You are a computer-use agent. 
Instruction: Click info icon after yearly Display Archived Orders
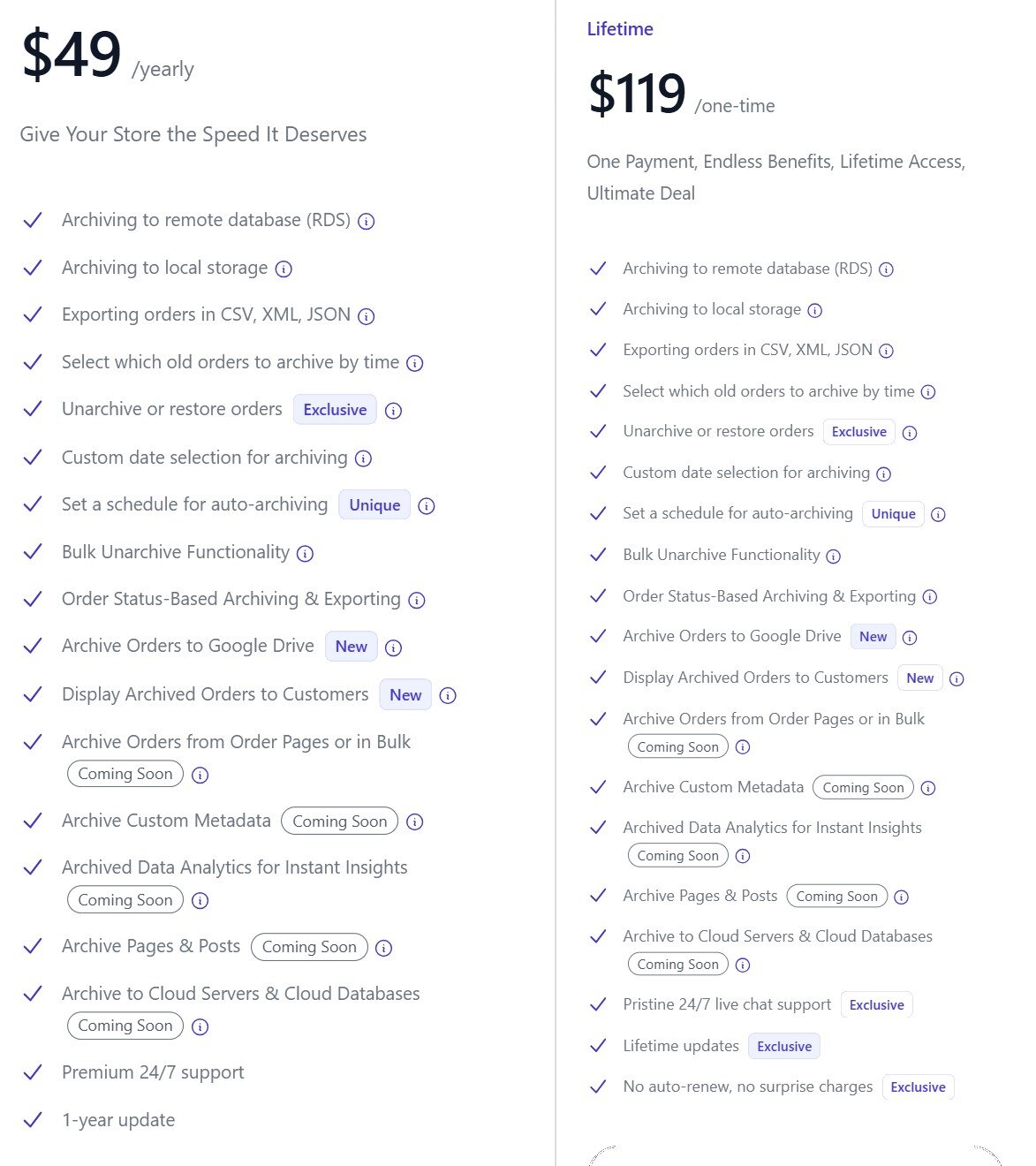[x=448, y=696]
